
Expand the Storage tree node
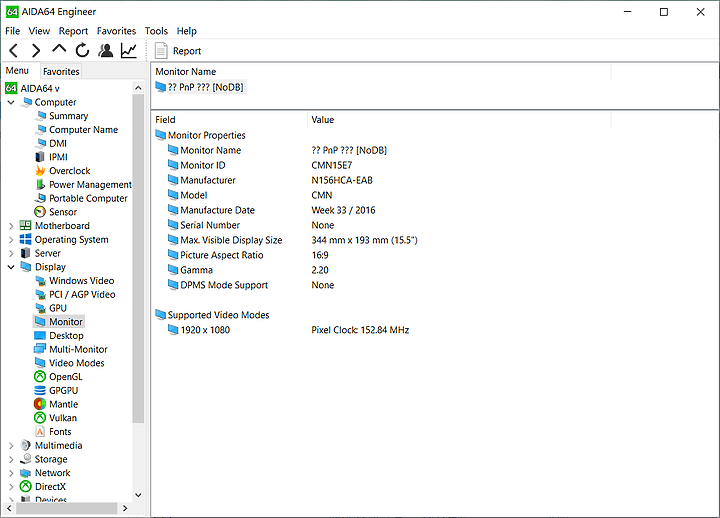[11, 460]
